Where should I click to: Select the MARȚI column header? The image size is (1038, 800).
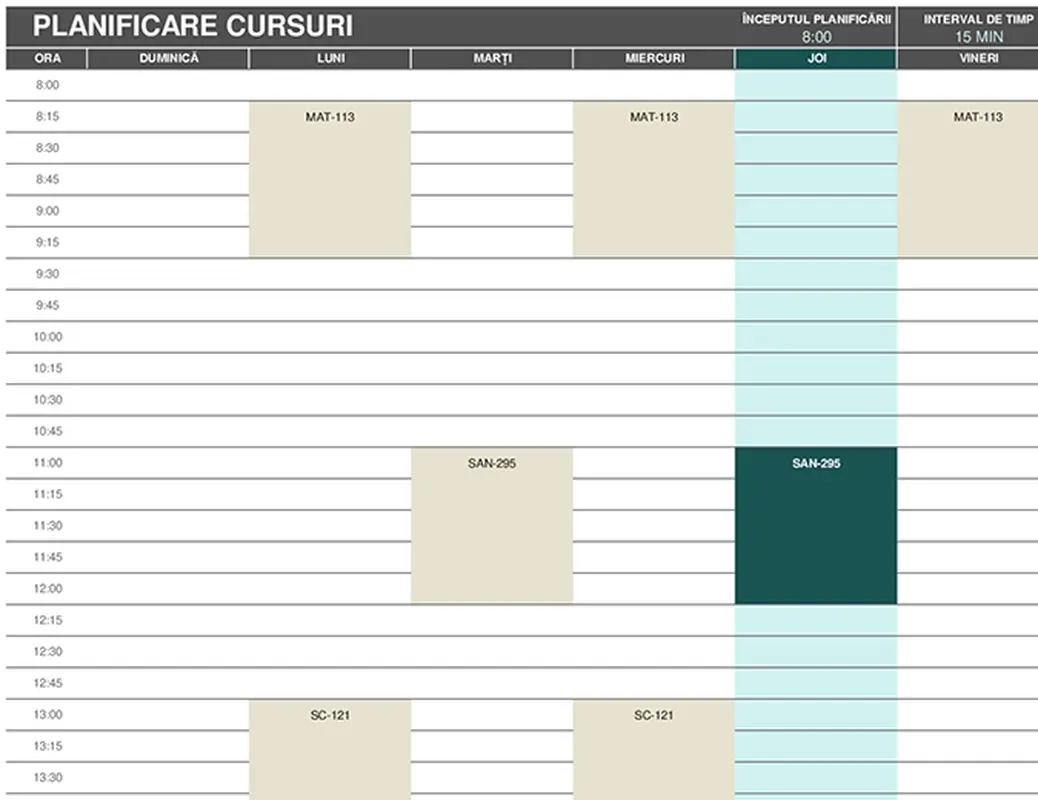tap(492, 58)
